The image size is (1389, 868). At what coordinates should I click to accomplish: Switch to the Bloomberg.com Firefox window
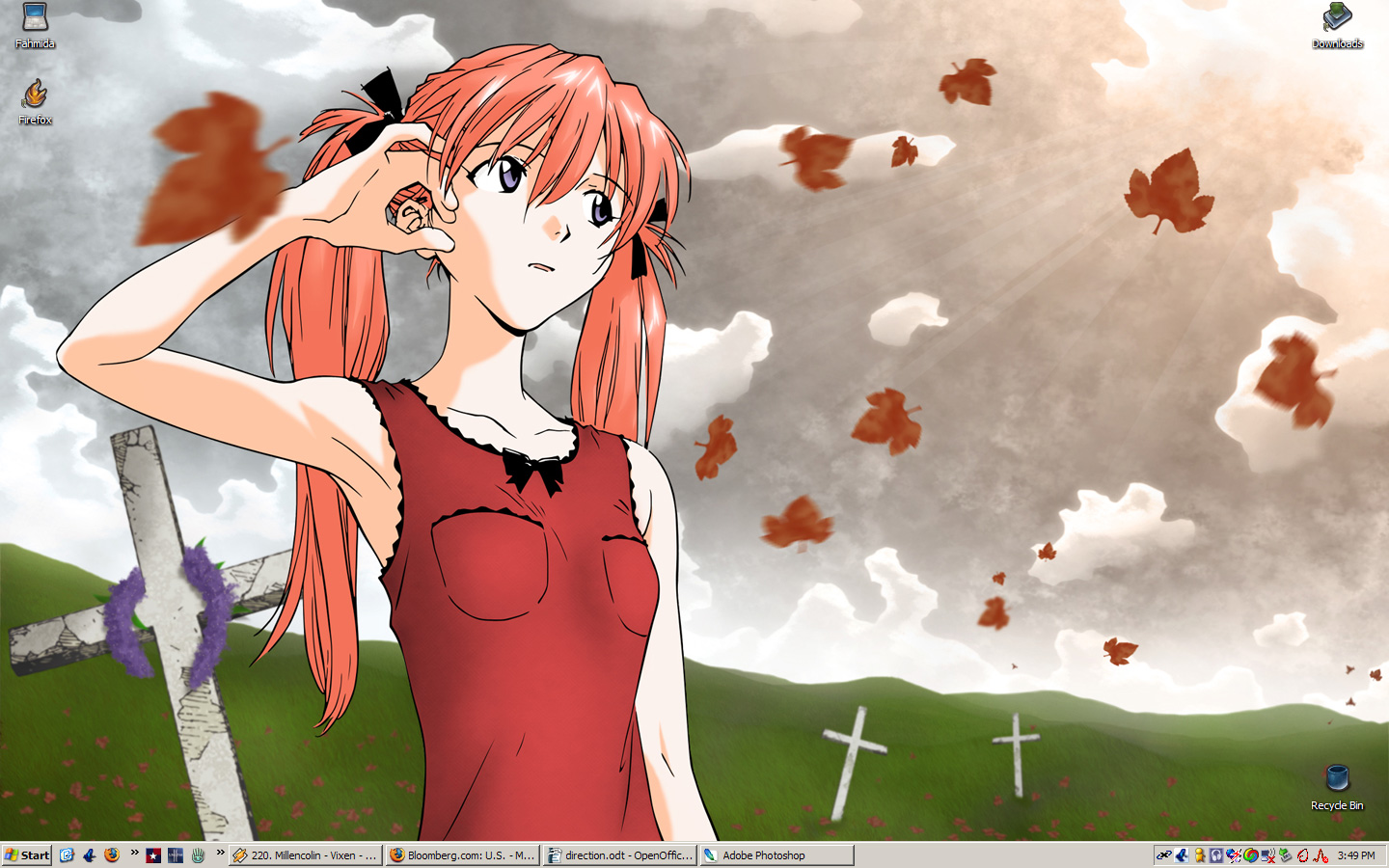tap(462, 855)
